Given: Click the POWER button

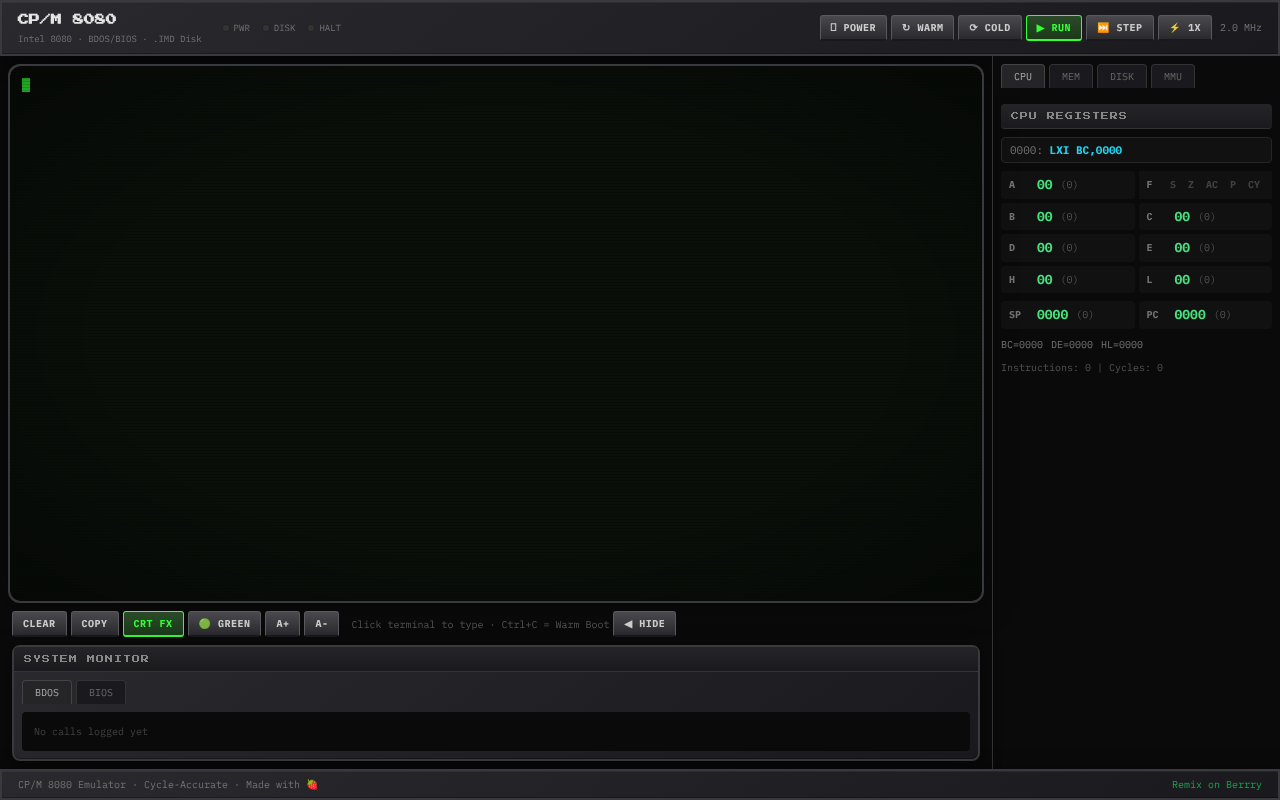Looking at the screenshot, I should point(853,28).
